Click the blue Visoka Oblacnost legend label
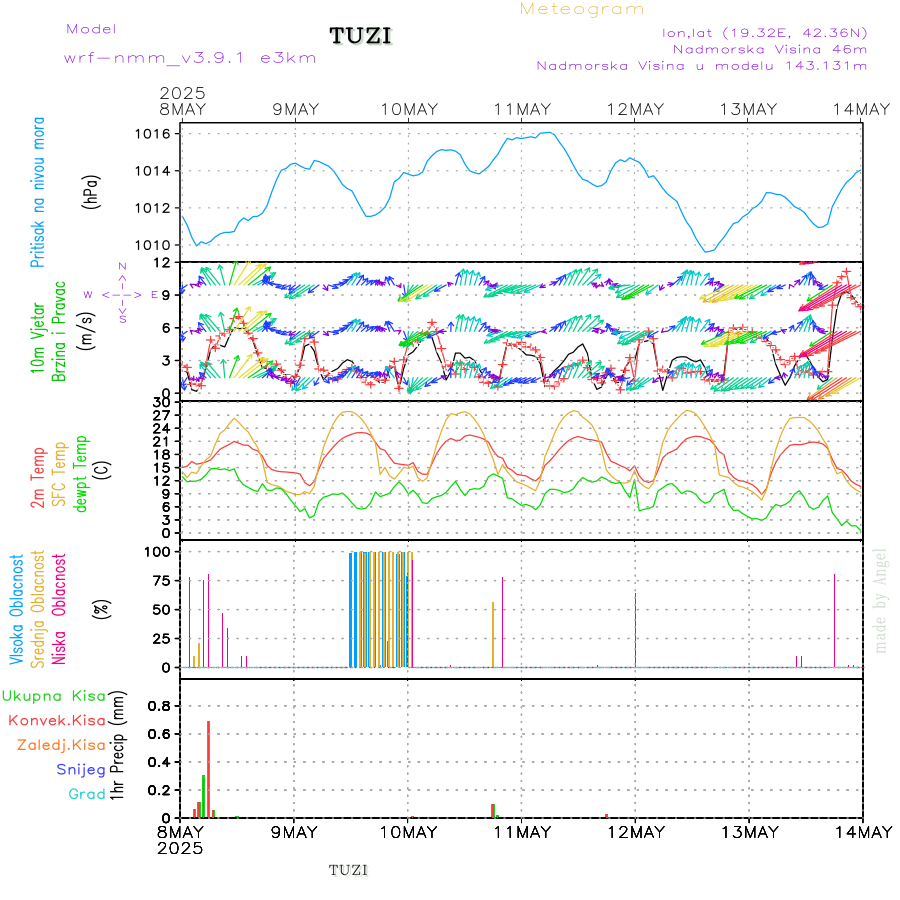The width and height of the screenshot is (900, 900). pos(17,608)
